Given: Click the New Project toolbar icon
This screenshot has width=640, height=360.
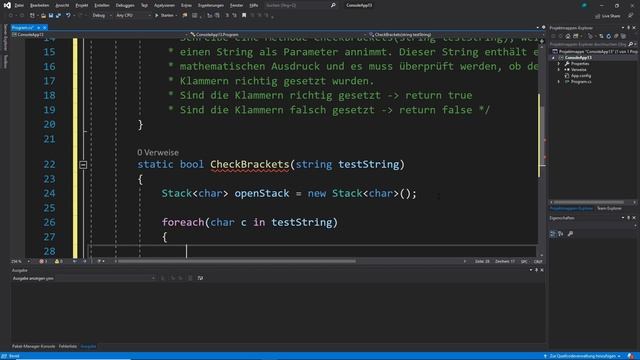Looking at the screenshot, I should coord(32,16).
